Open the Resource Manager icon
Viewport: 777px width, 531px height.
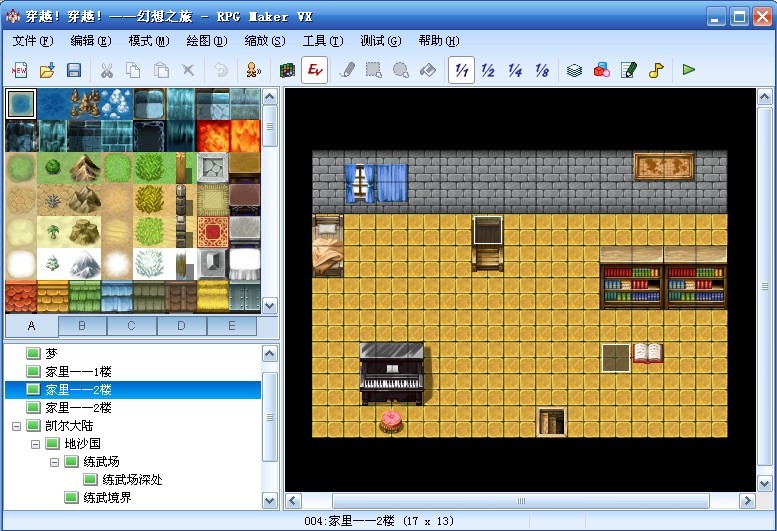pyautogui.click(x=602, y=70)
